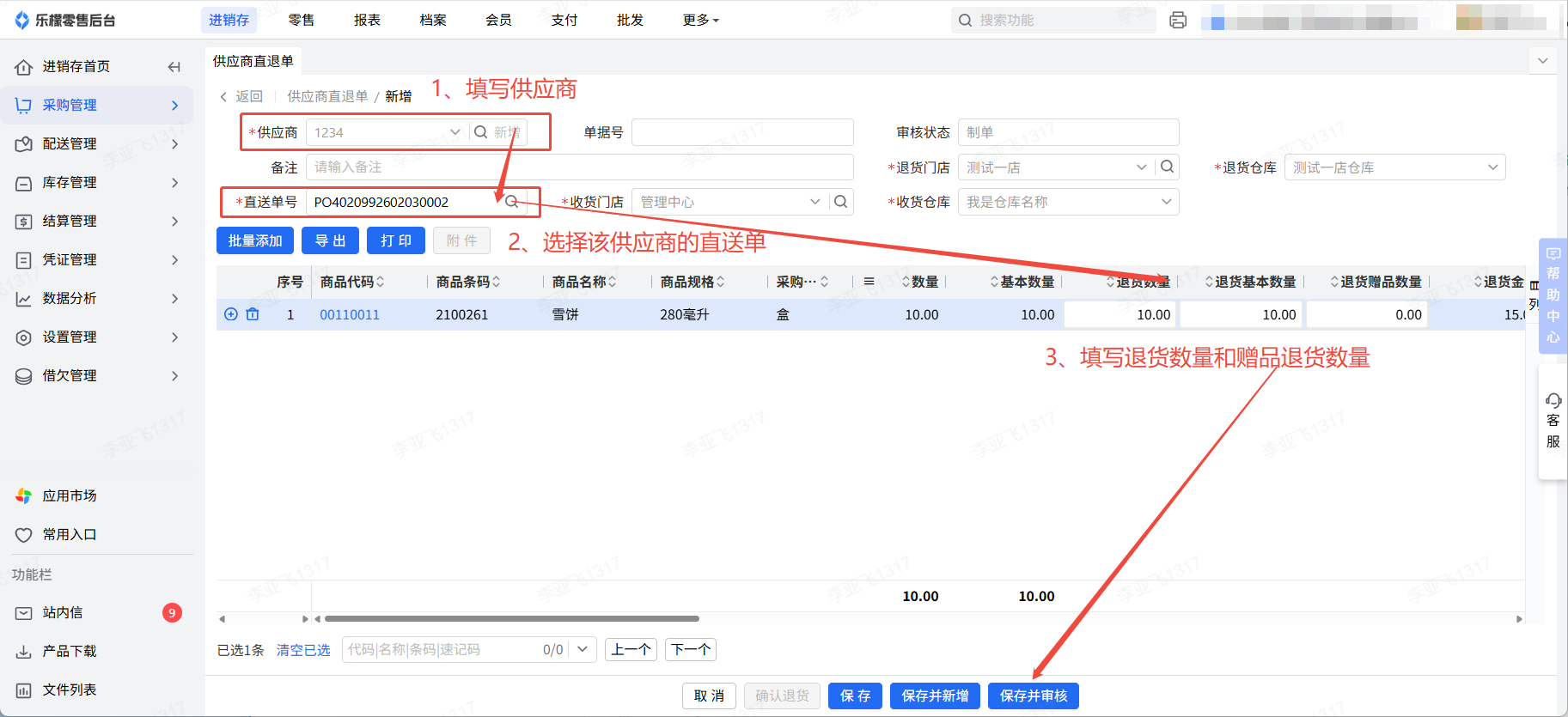This screenshot has width=1568, height=717.
Task: Click the 清空已选 link
Action: [x=303, y=650]
